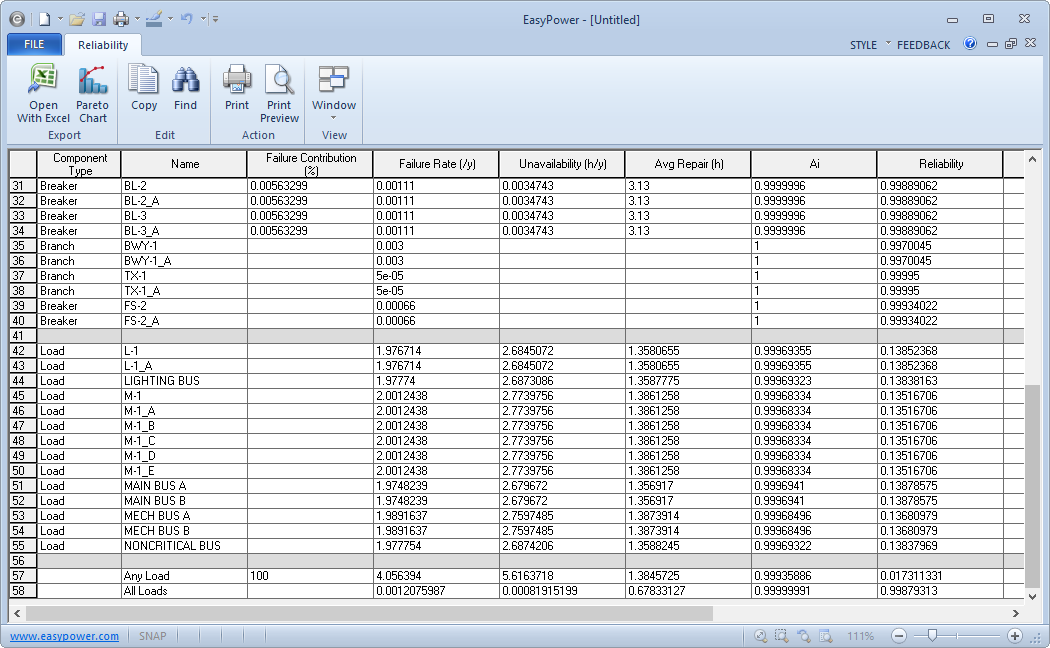Click the FEEDBACK button
Screen dimensions: 1050x648
[923, 45]
